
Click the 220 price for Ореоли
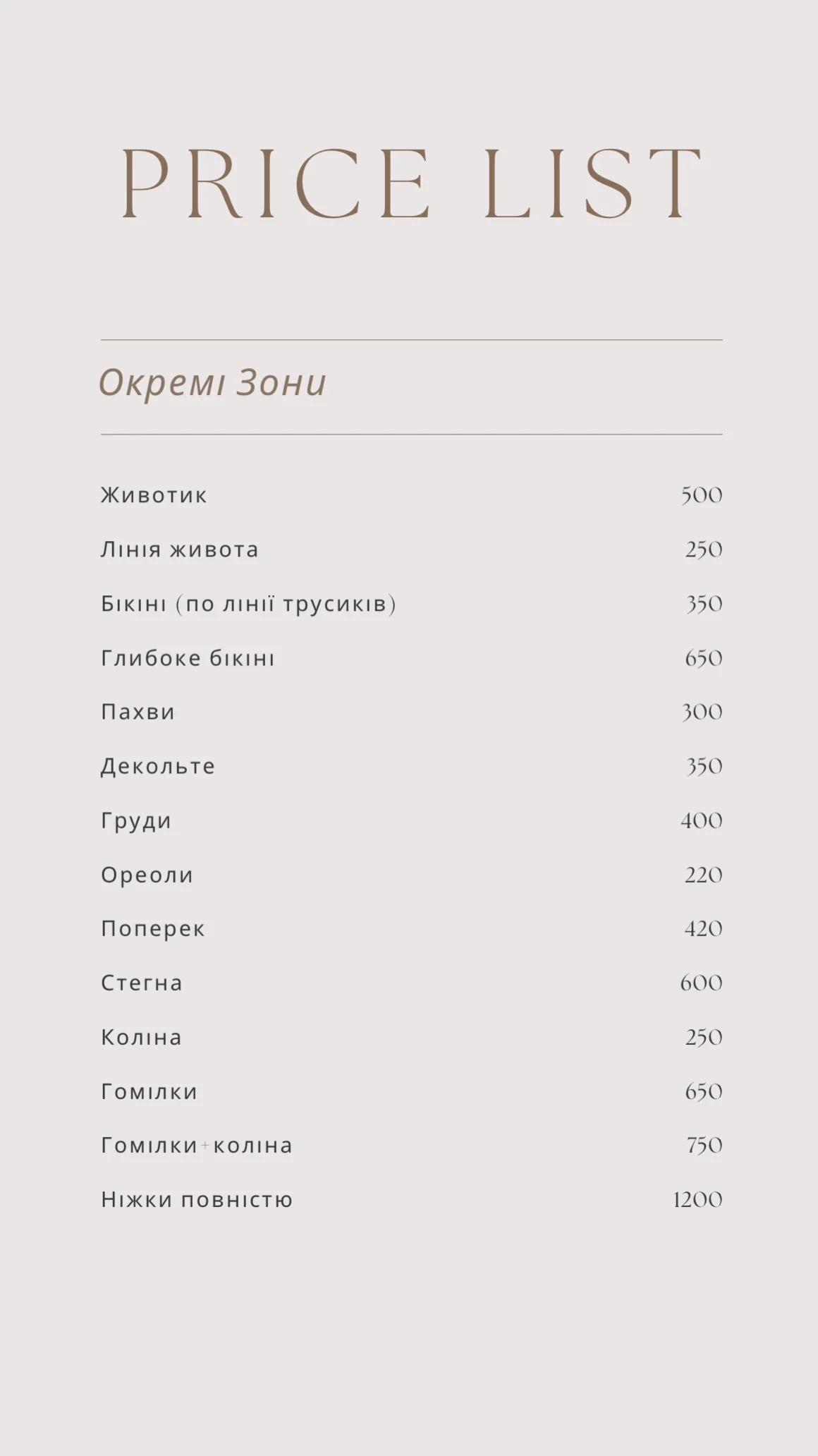704,875
